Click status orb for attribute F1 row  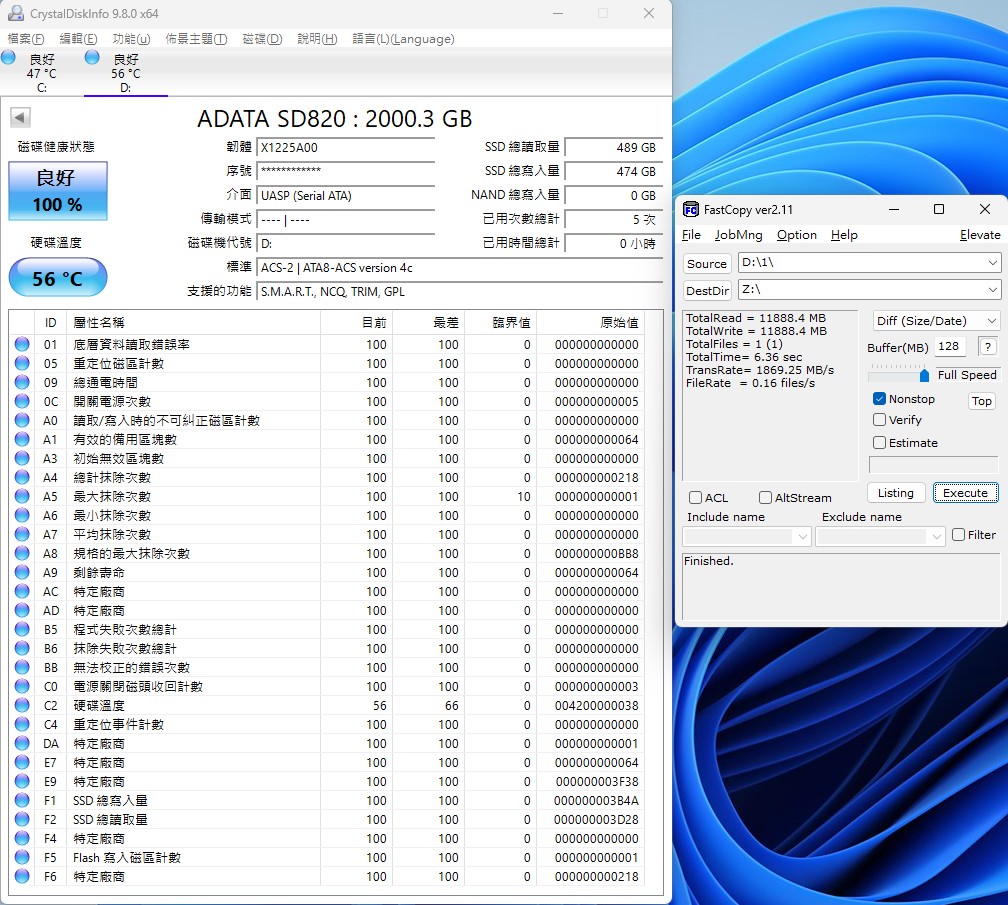[x=22, y=800]
